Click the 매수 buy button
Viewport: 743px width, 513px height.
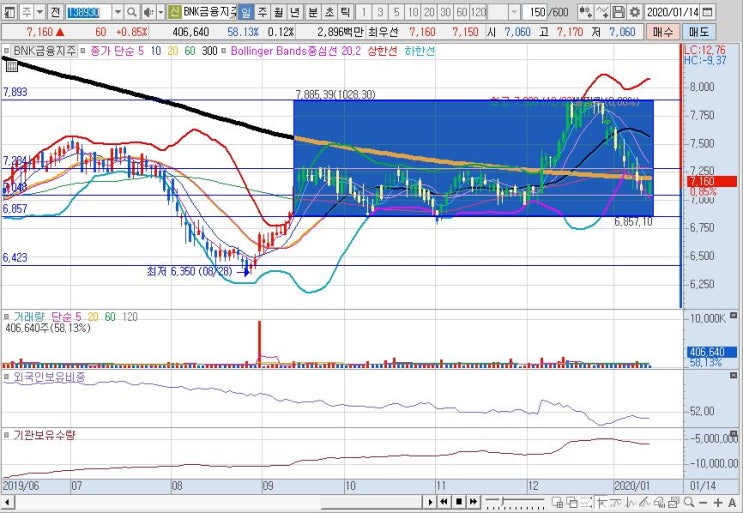tap(662, 32)
